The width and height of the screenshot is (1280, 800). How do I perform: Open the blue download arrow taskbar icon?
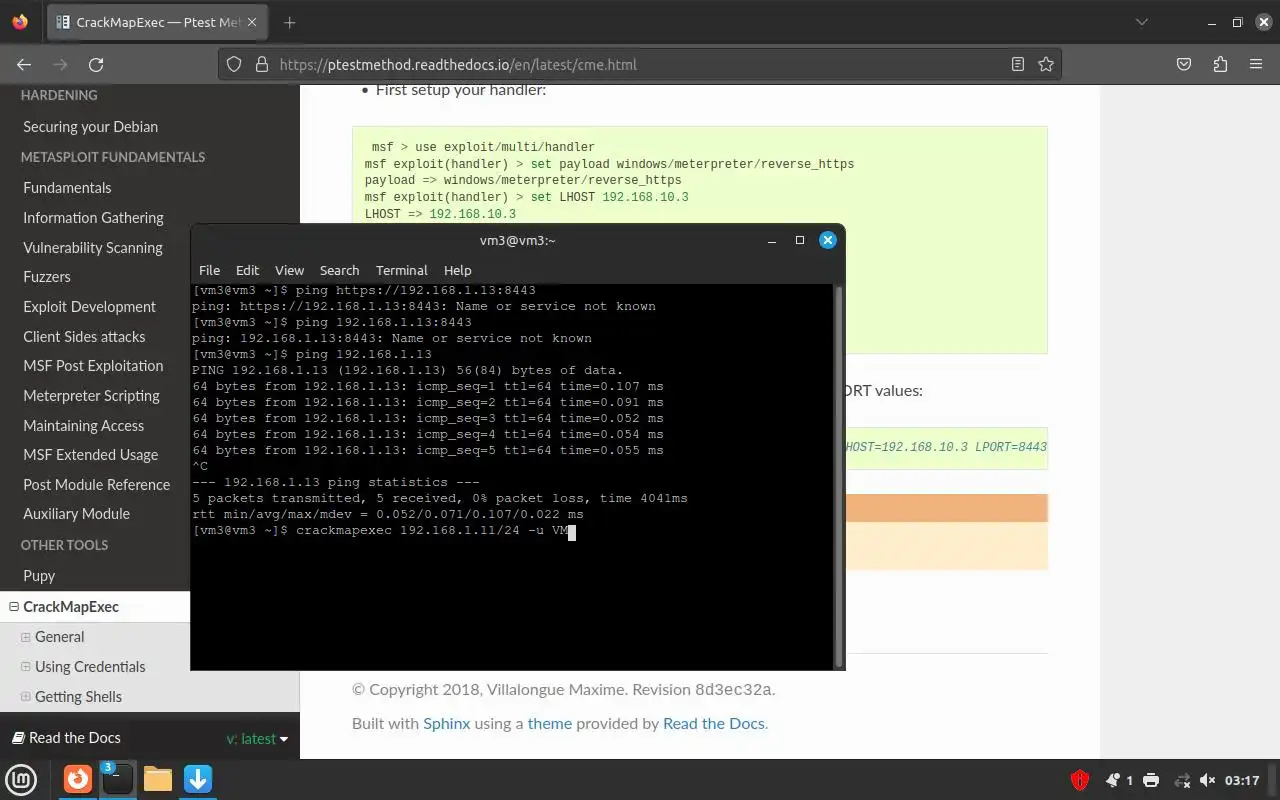coord(198,779)
